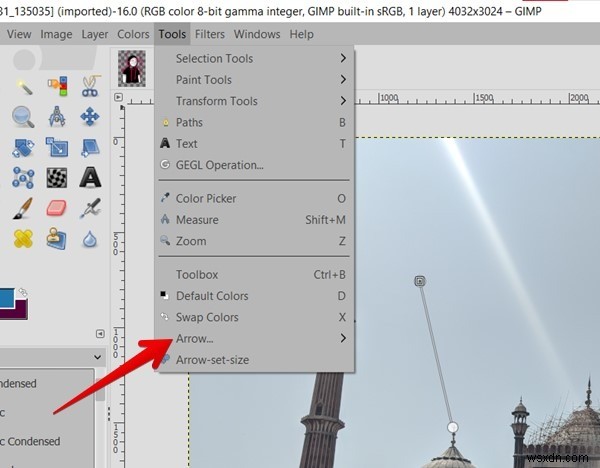Choose Toolbox menu entry
This screenshot has height=468, width=600.
[254, 274]
